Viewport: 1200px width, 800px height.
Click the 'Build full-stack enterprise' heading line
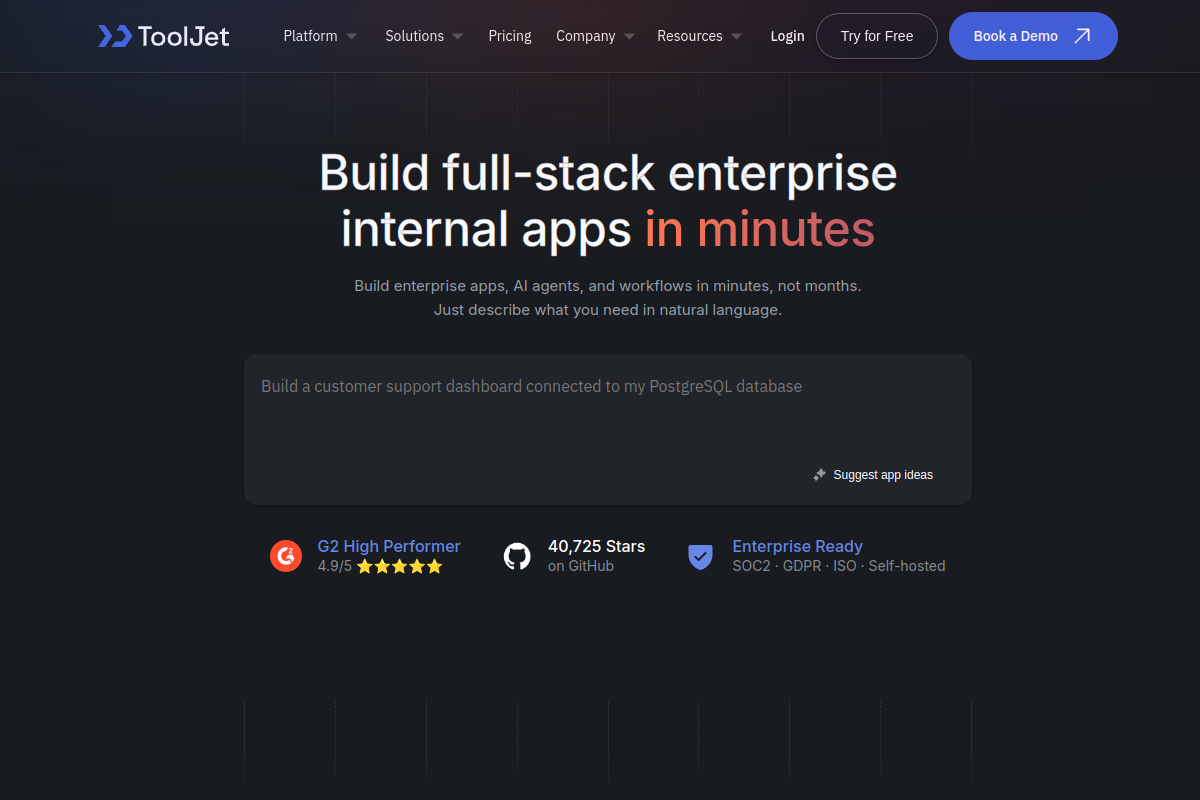click(608, 172)
